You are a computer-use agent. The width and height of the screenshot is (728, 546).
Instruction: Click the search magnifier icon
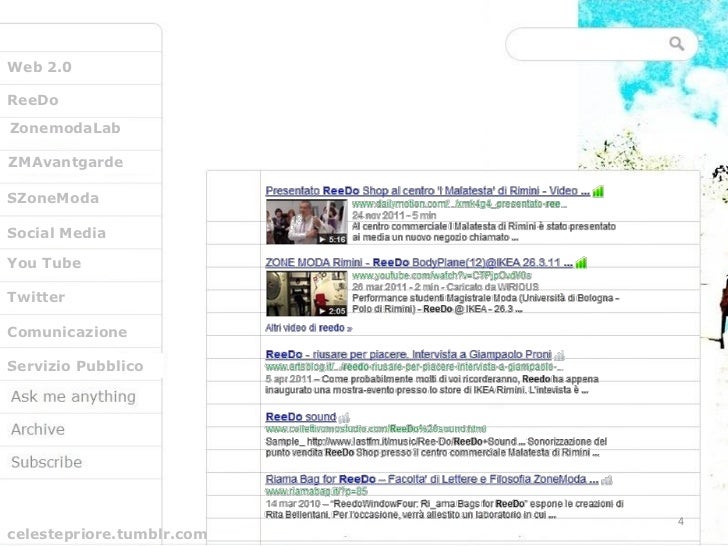(676, 44)
